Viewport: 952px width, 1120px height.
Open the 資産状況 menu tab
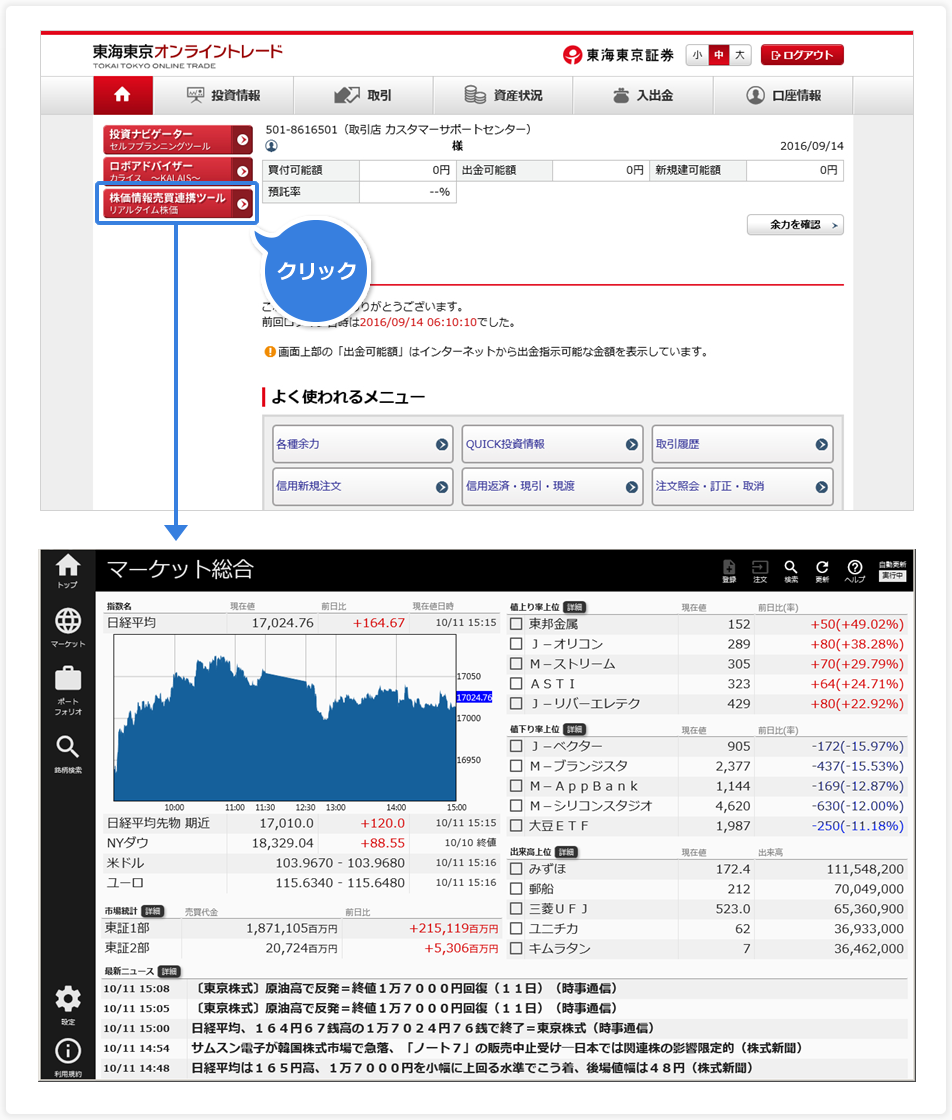tap(503, 95)
